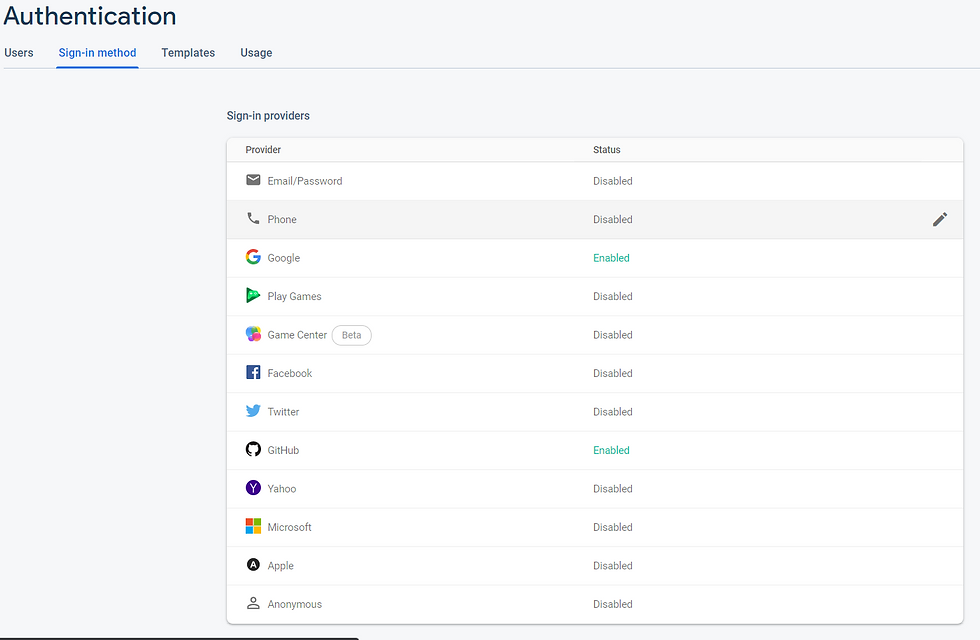Click the Sign-in providers heading

(x=268, y=116)
